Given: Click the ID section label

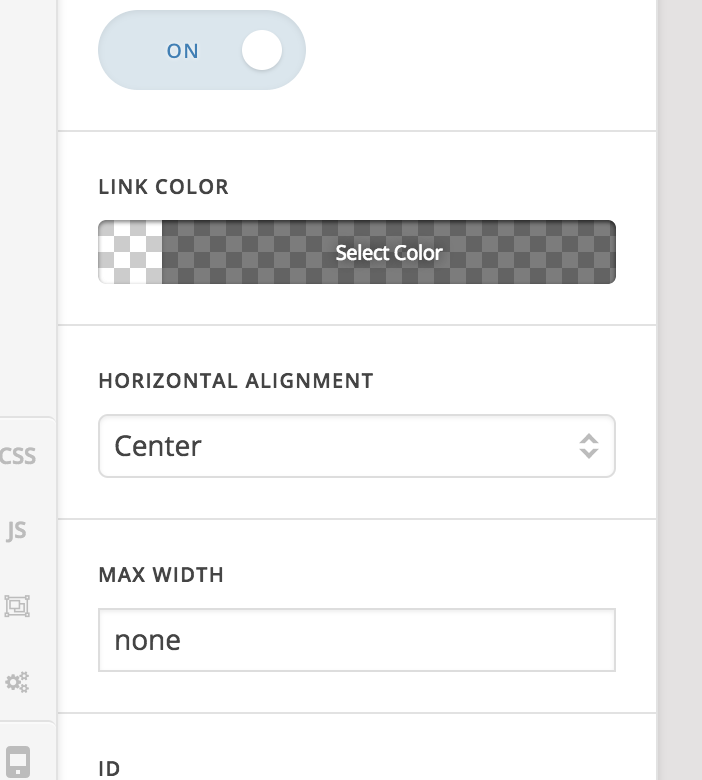Looking at the screenshot, I should pyautogui.click(x=109, y=769).
